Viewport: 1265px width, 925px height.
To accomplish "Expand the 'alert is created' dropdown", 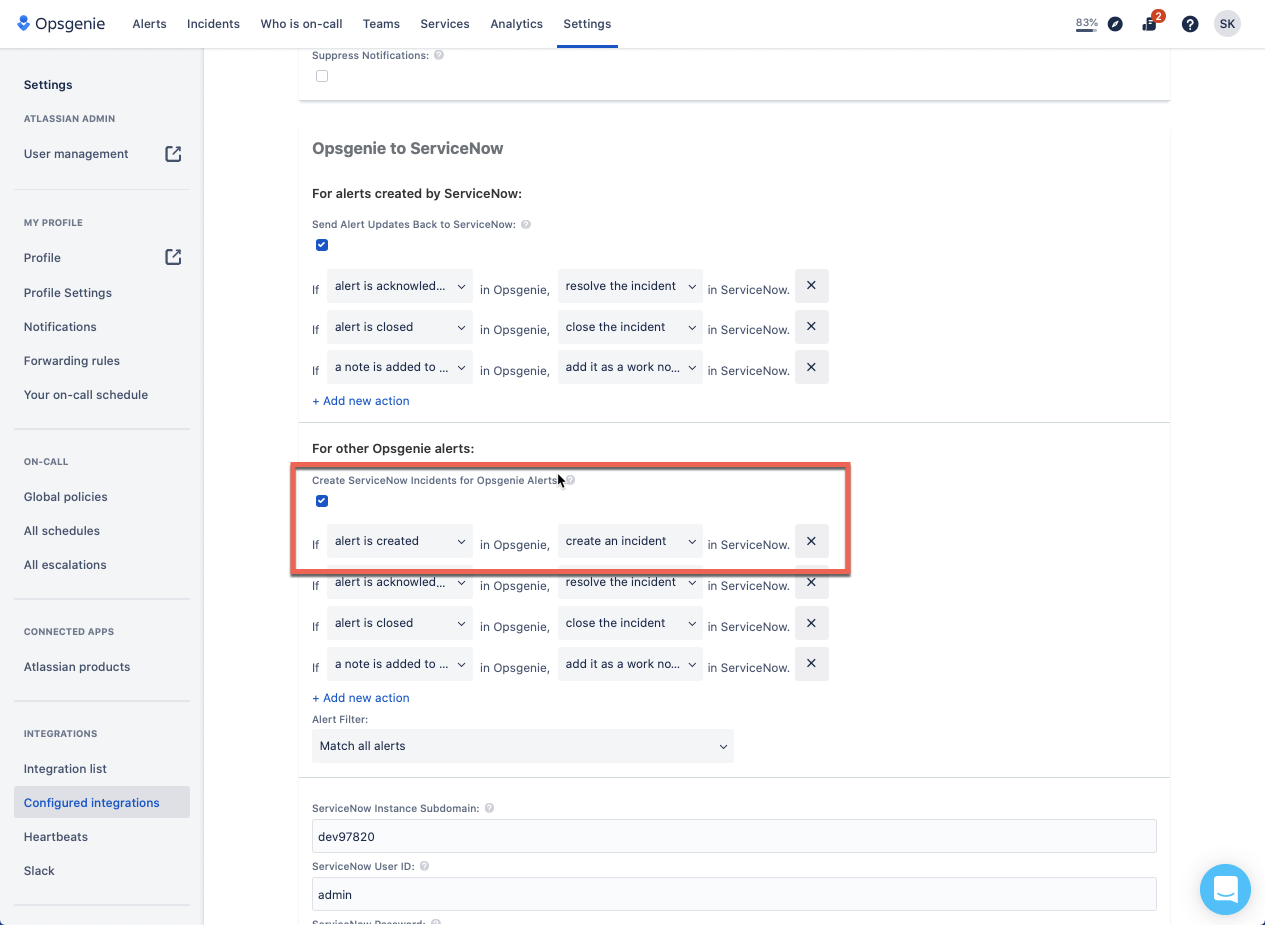I will click(x=400, y=541).
